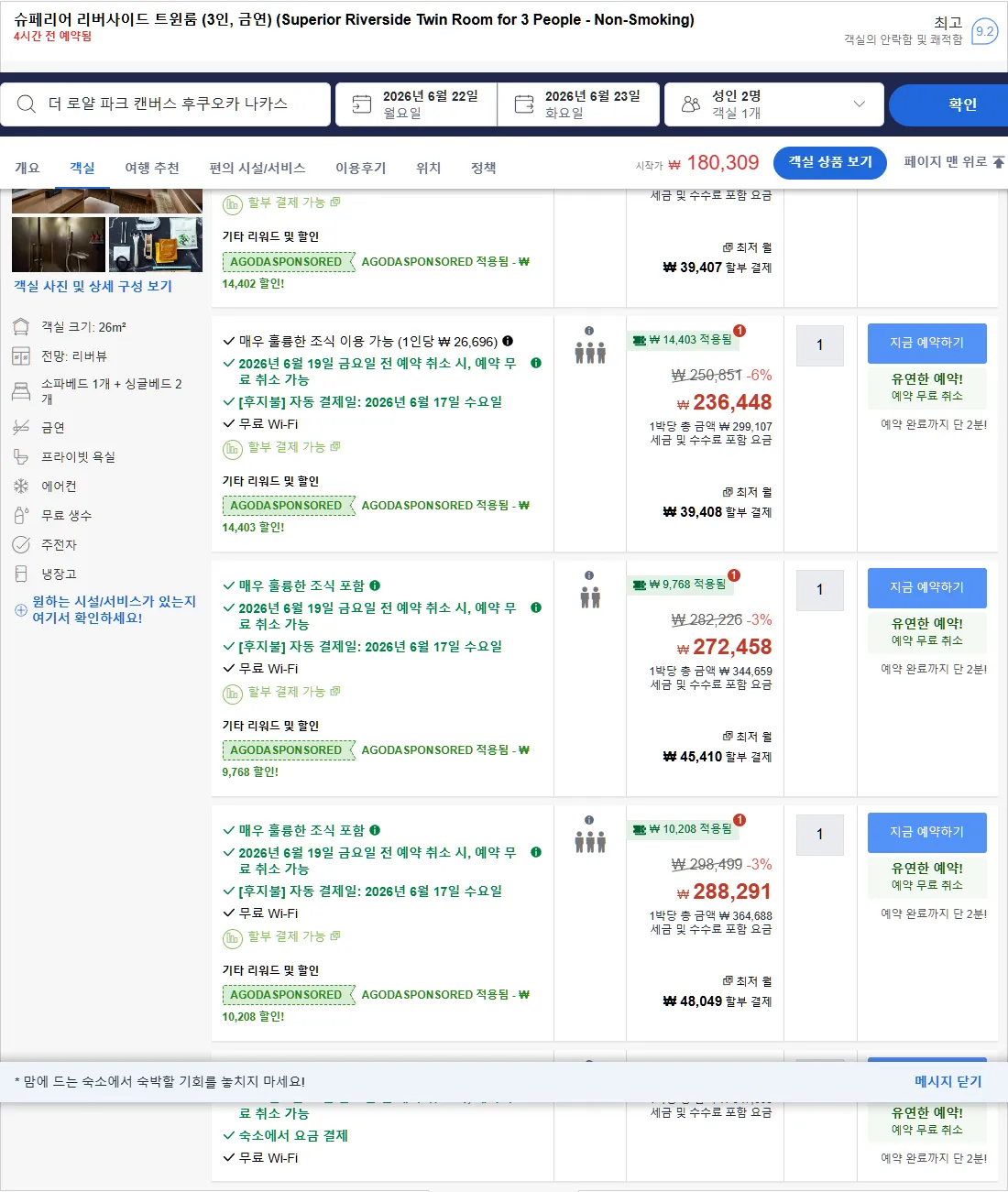Viewport: 1008px width, 1192px height.
Task: Click the amenities photo thumbnail
Action: (x=156, y=244)
